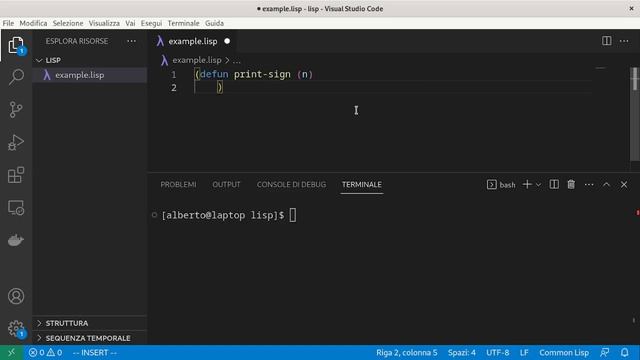Click the -- INSERT -- mode indicator

tap(95, 353)
